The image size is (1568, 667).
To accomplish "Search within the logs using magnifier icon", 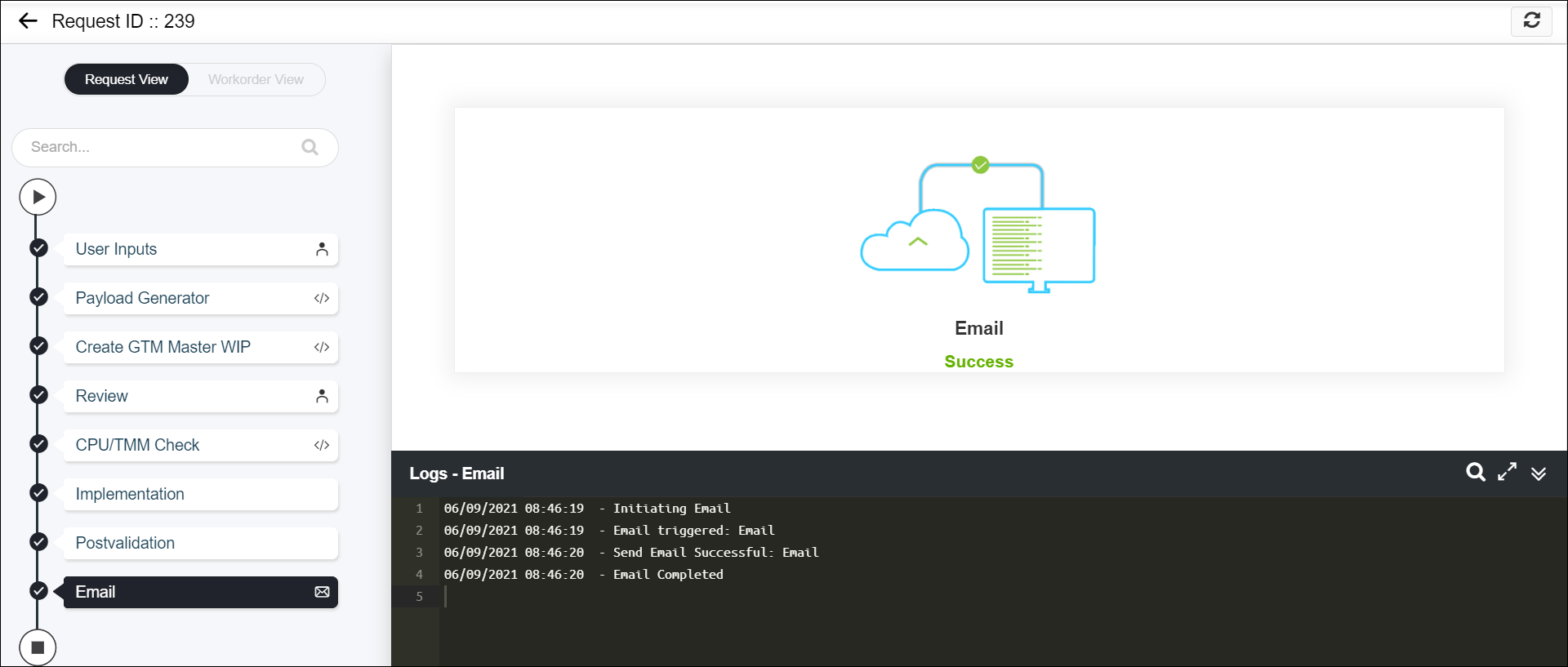I will [x=1475, y=472].
